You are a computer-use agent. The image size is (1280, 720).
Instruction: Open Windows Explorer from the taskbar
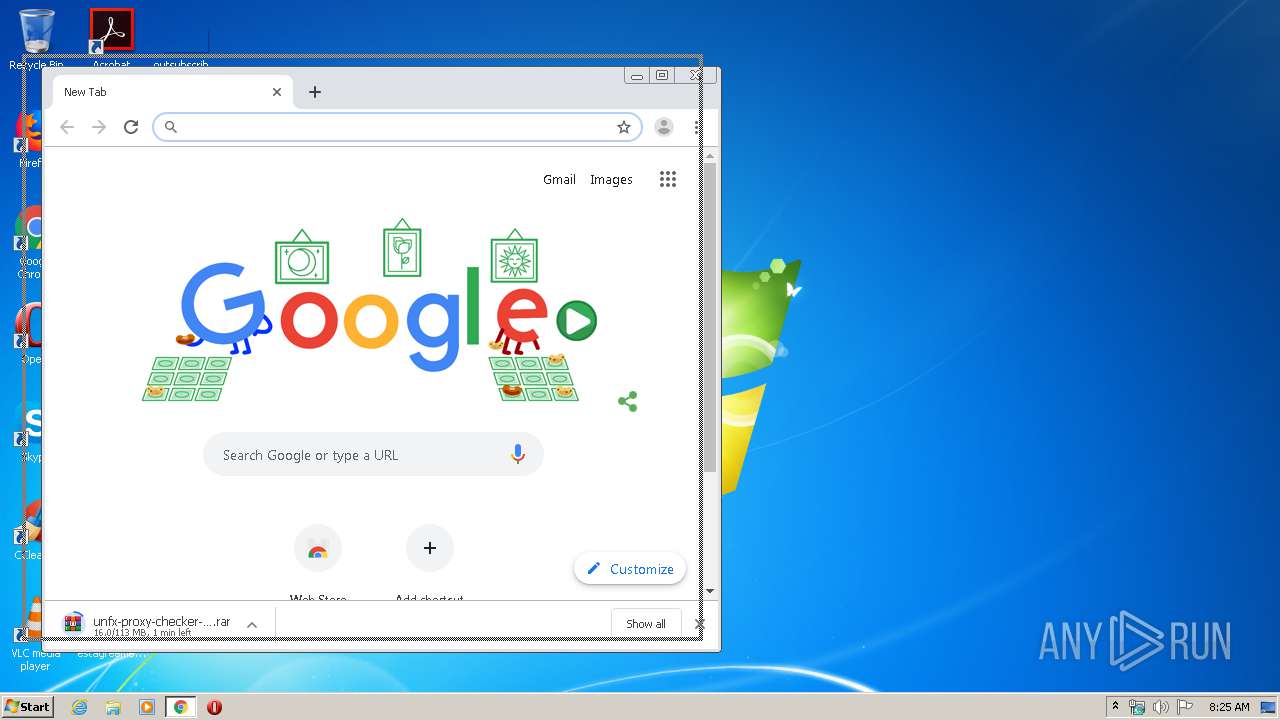pyautogui.click(x=113, y=707)
